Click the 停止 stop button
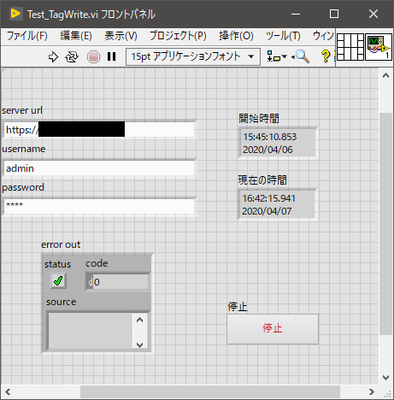 coord(273,329)
